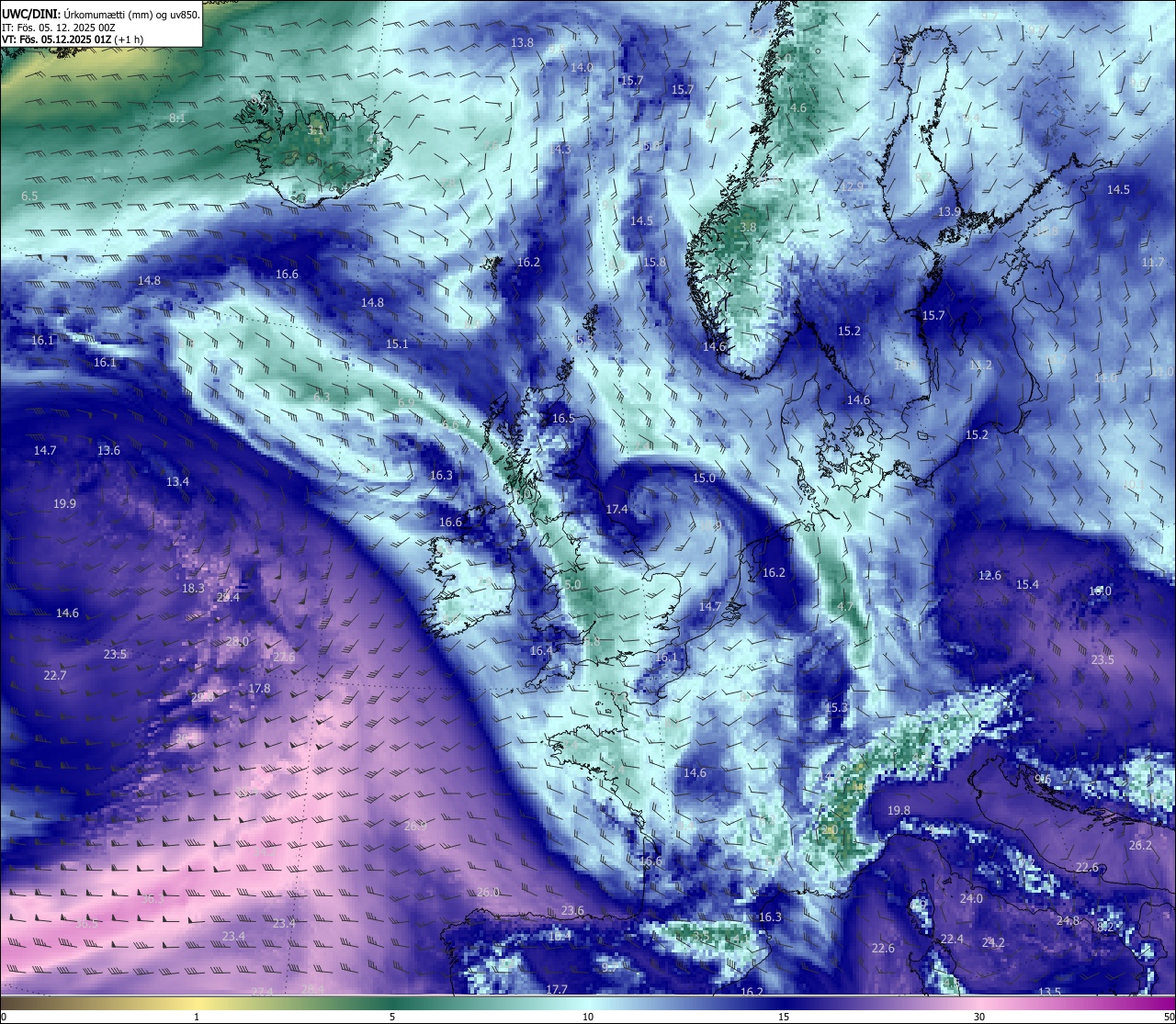Click the value 5.0 over England
The image size is (1176, 1024).
[x=572, y=585]
